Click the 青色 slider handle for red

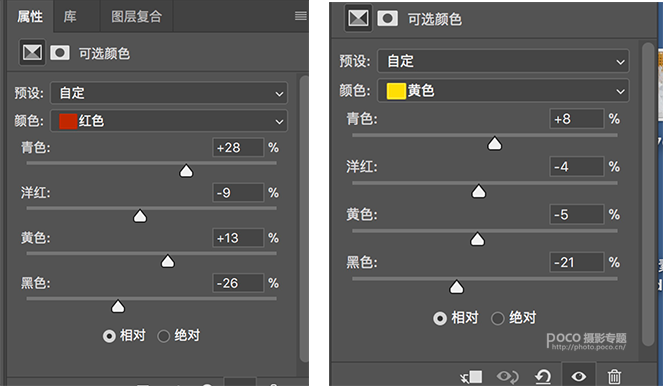pos(186,171)
